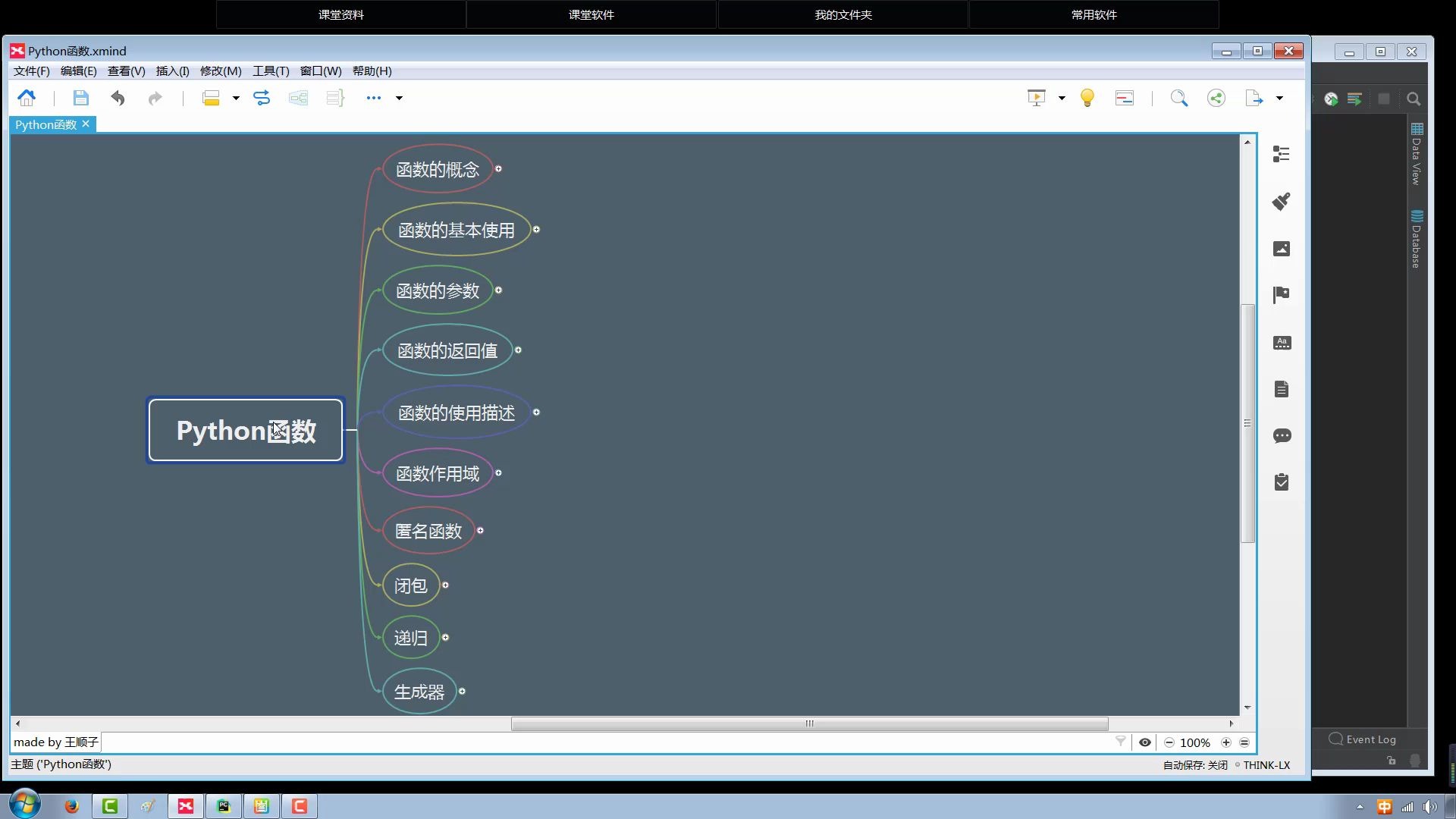
Task: Open the Comments speech bubble panel
Action: click(1282, 436)
